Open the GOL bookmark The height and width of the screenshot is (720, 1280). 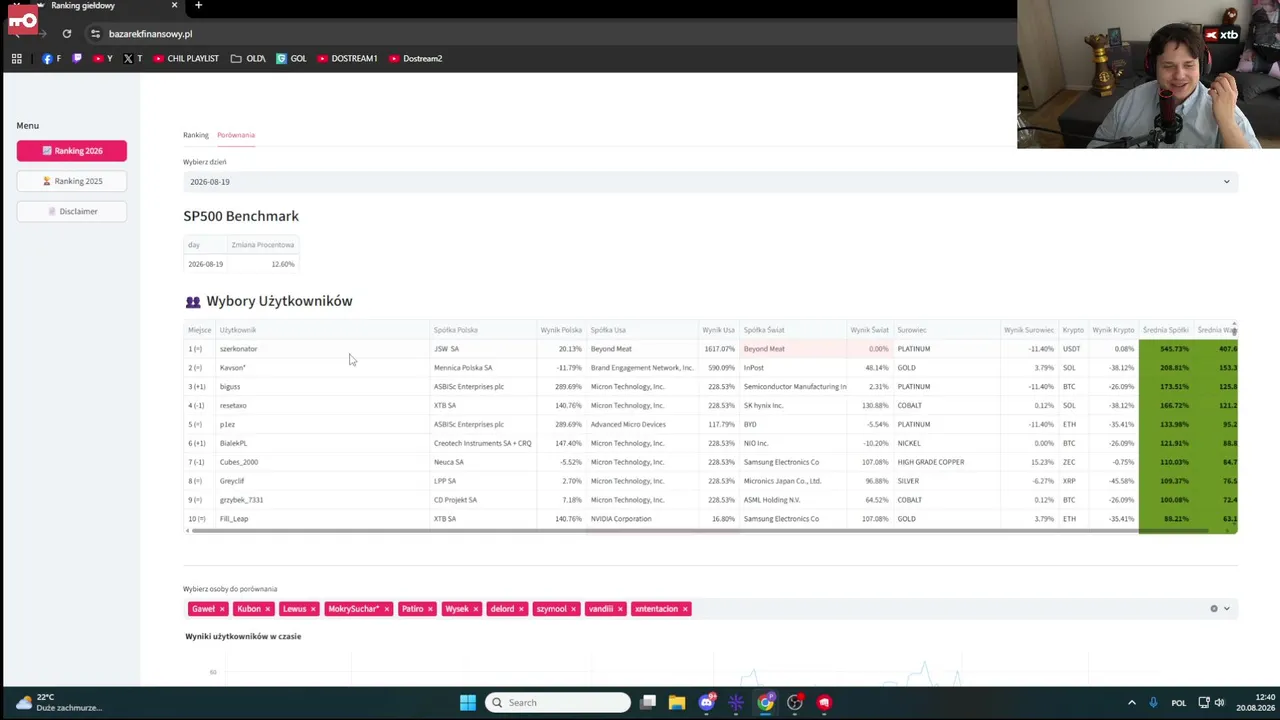292,59
